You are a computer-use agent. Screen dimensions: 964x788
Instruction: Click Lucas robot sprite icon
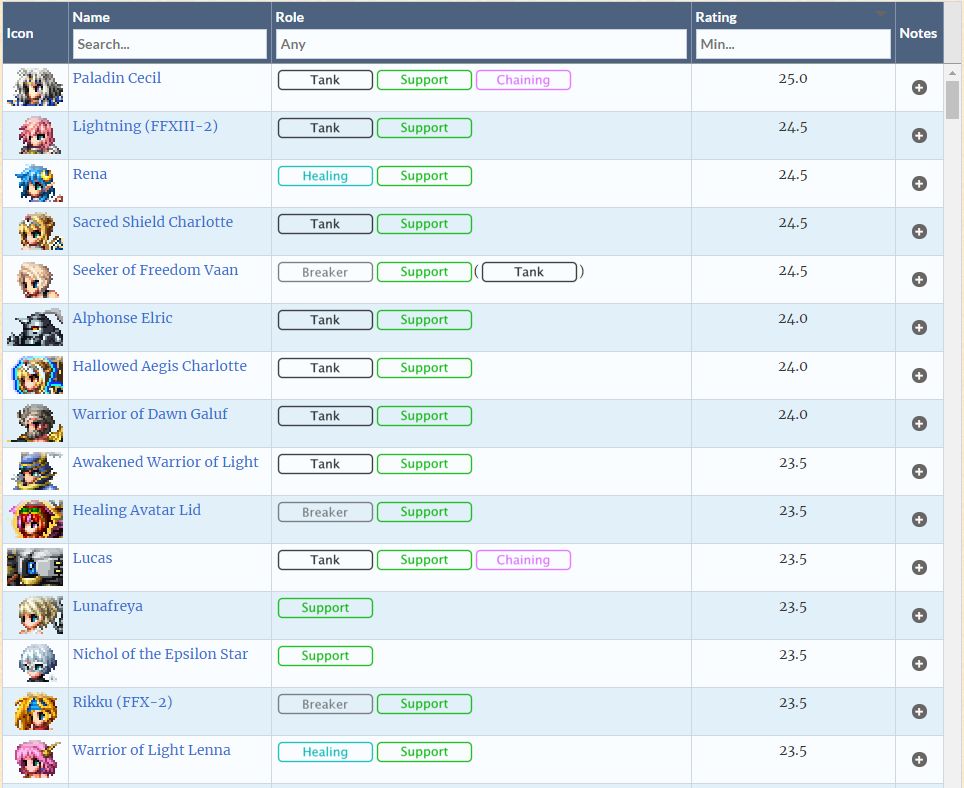[x=35, y=566]
